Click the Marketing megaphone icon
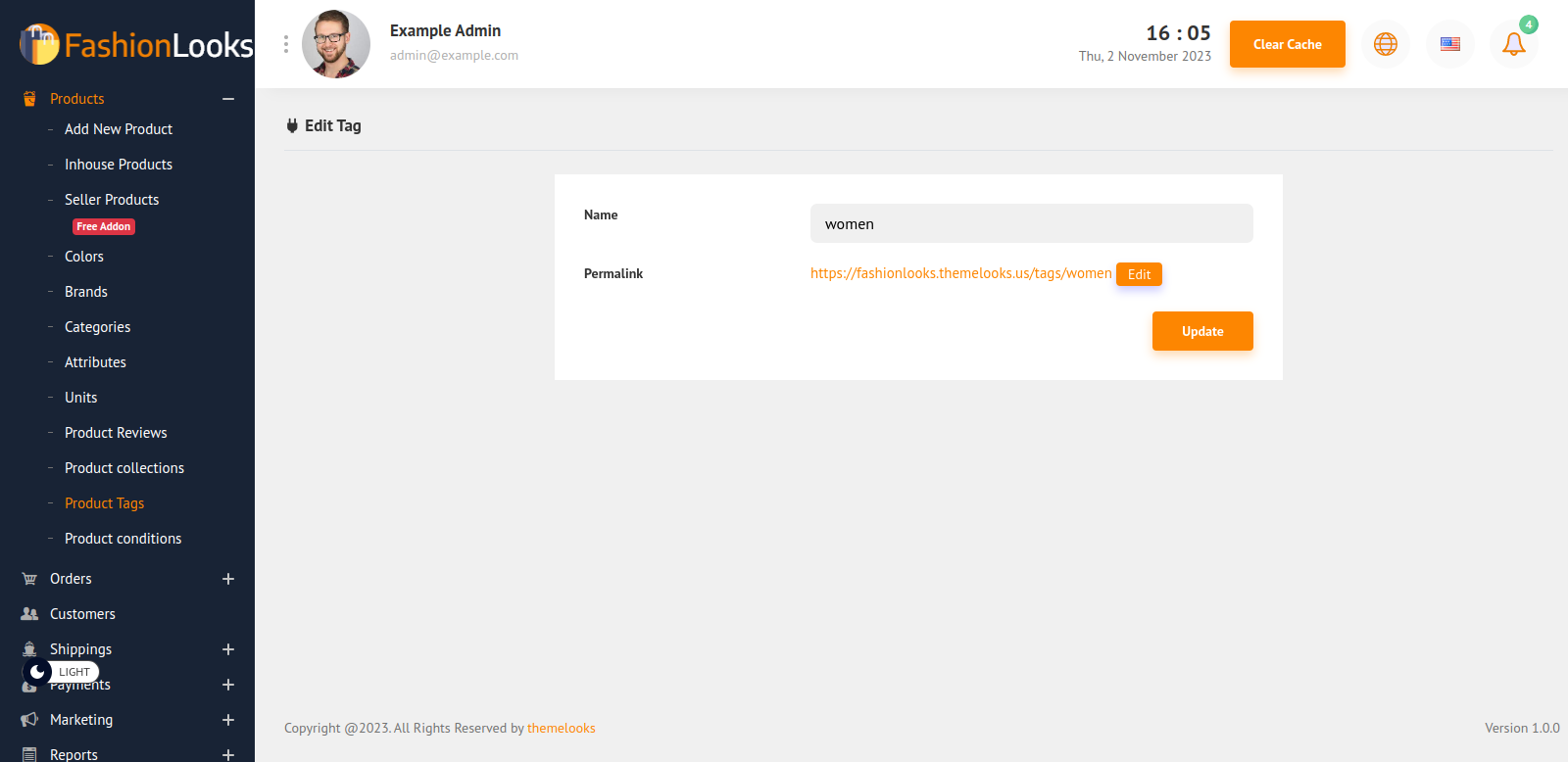This screenshot has width=1568, height=762. pos(29,720)
